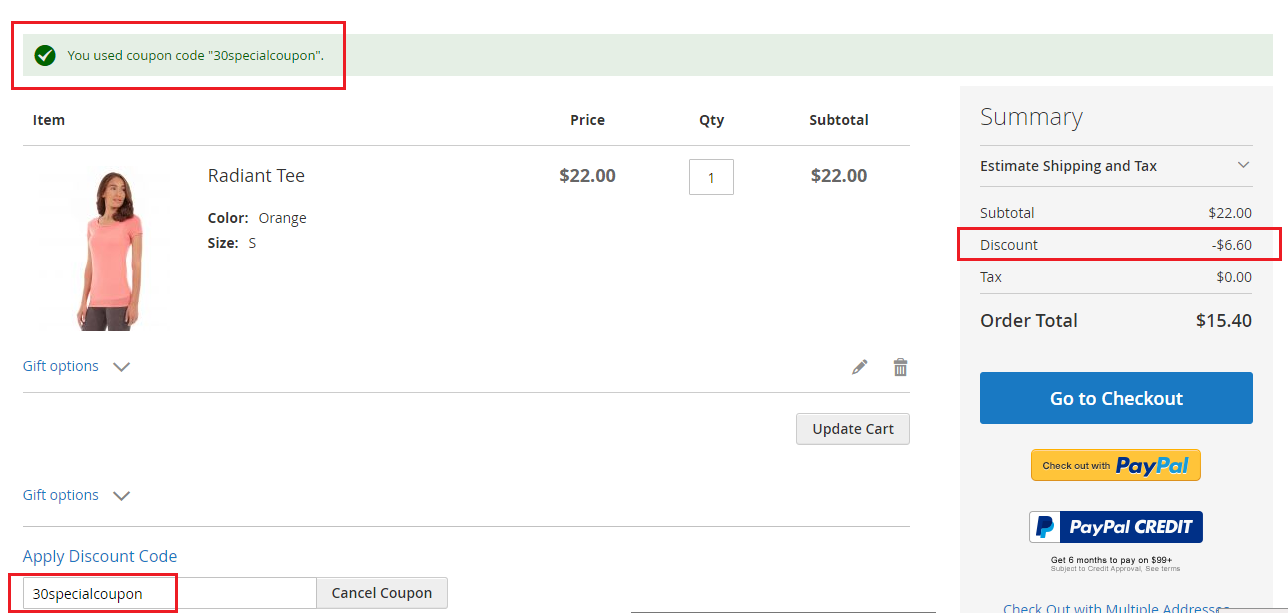Click the PayPal Credit logo button
This screenshot has height=613, width=1288.
[1115, 527]
